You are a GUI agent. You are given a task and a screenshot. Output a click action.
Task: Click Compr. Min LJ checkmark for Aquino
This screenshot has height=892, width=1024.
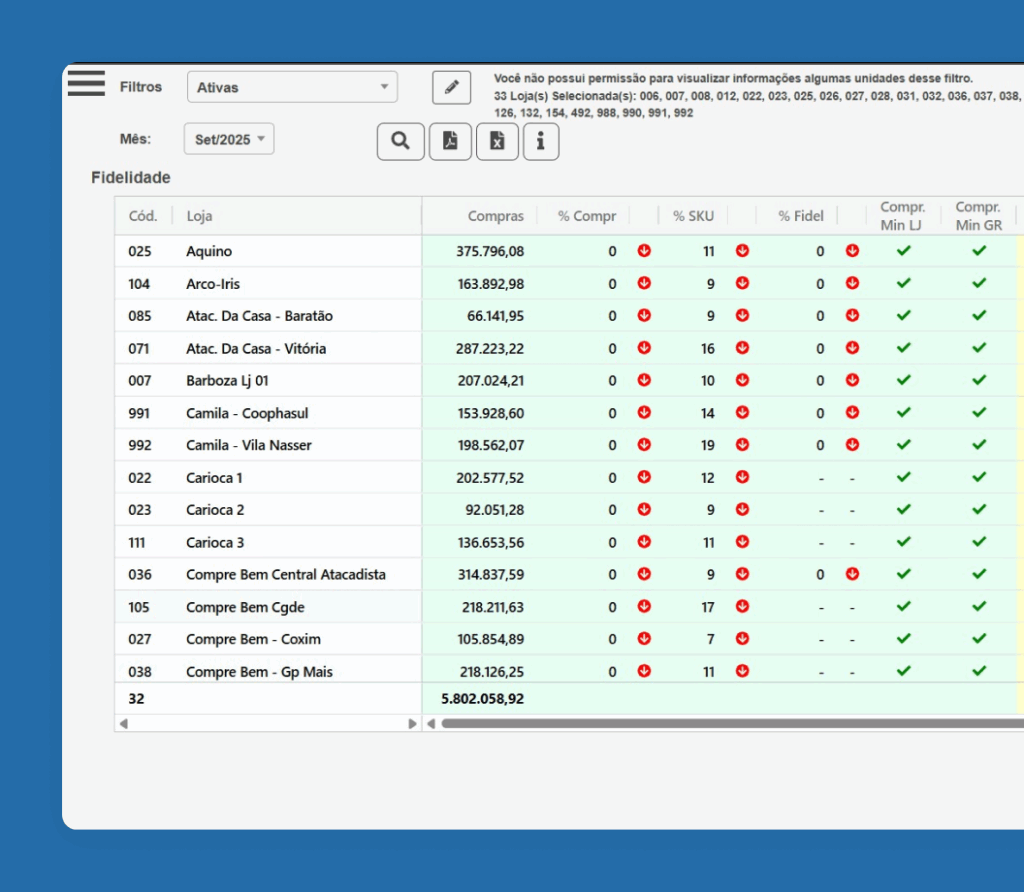903,251
